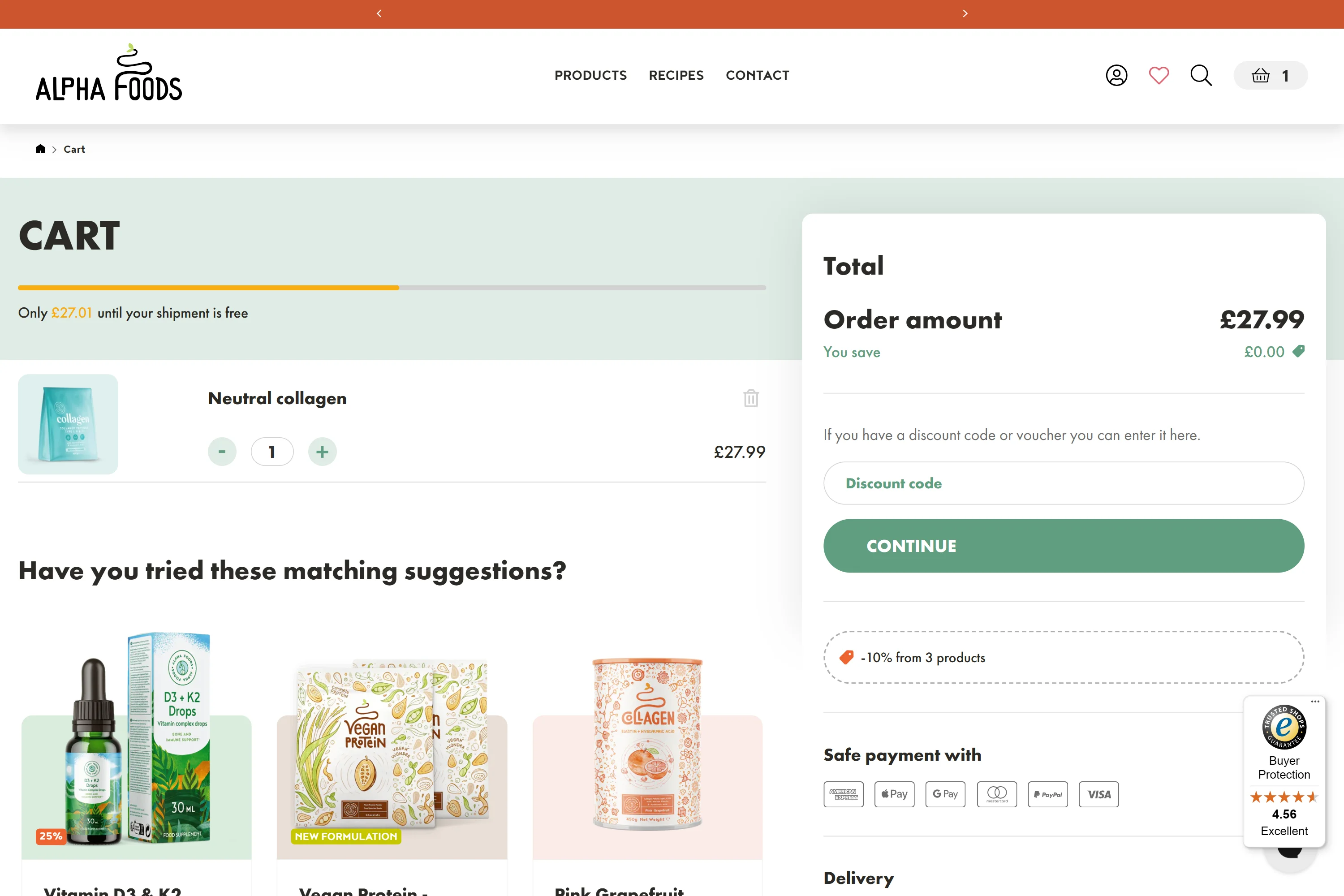Go to the Contact page
Image resolution: width=1344 pixels, height=896 pixels.
(757, 75)
